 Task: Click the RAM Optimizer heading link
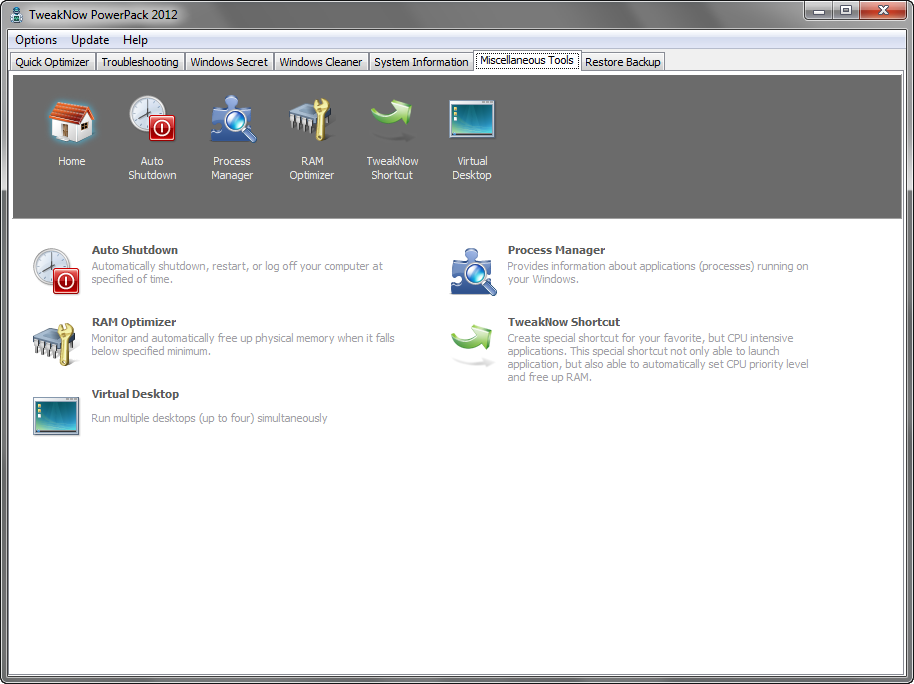pos(134,322)
